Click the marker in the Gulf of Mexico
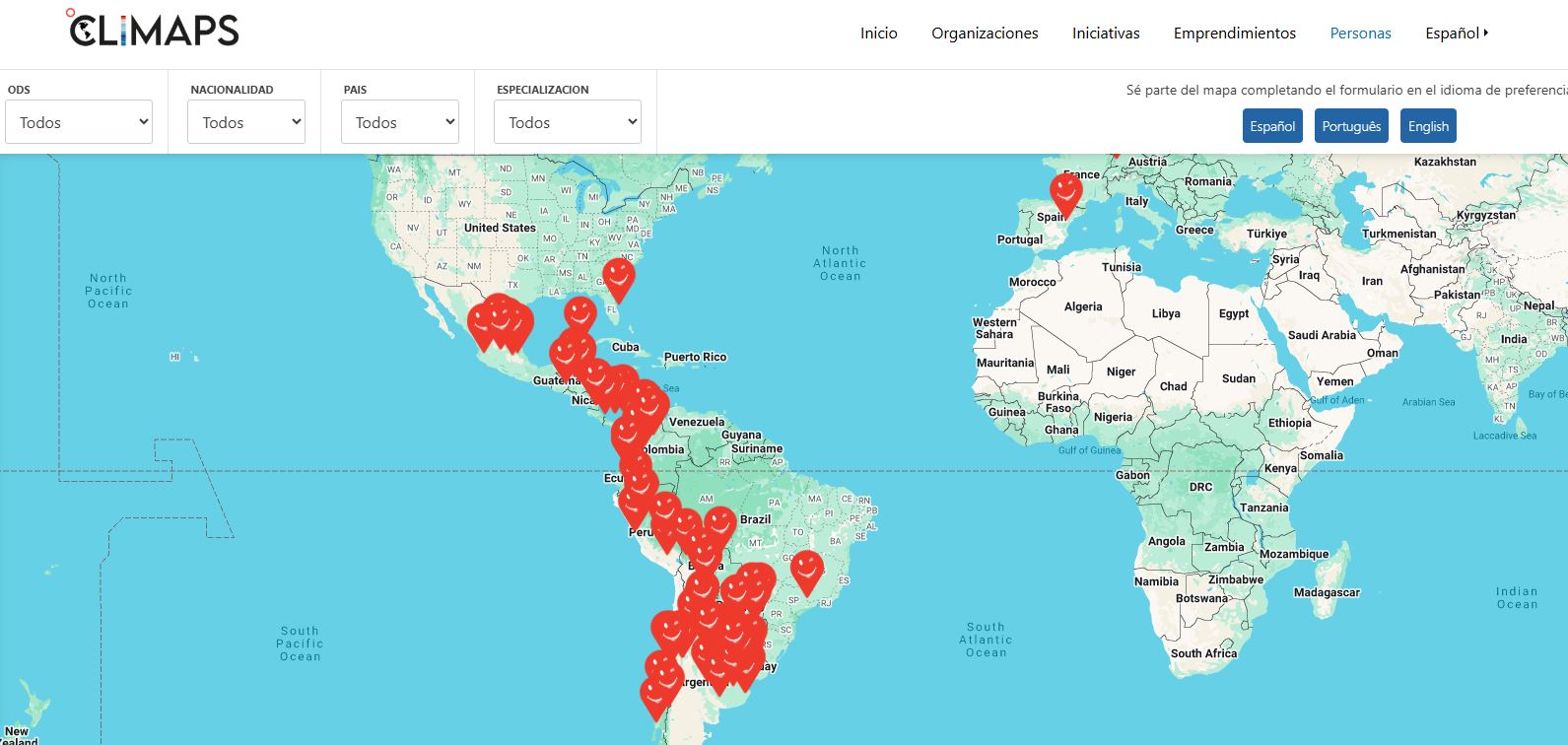Image resolution: width=1568 pixels, height=745 pixels. click(579, 315)
